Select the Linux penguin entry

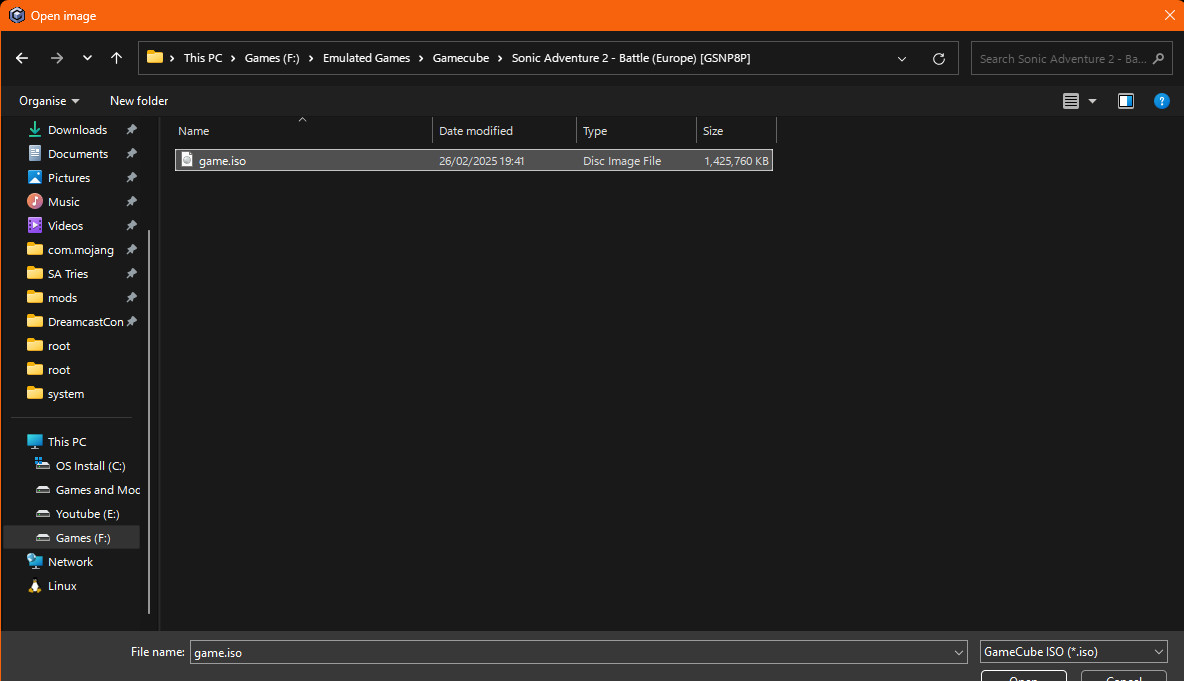tap(62, 586)
